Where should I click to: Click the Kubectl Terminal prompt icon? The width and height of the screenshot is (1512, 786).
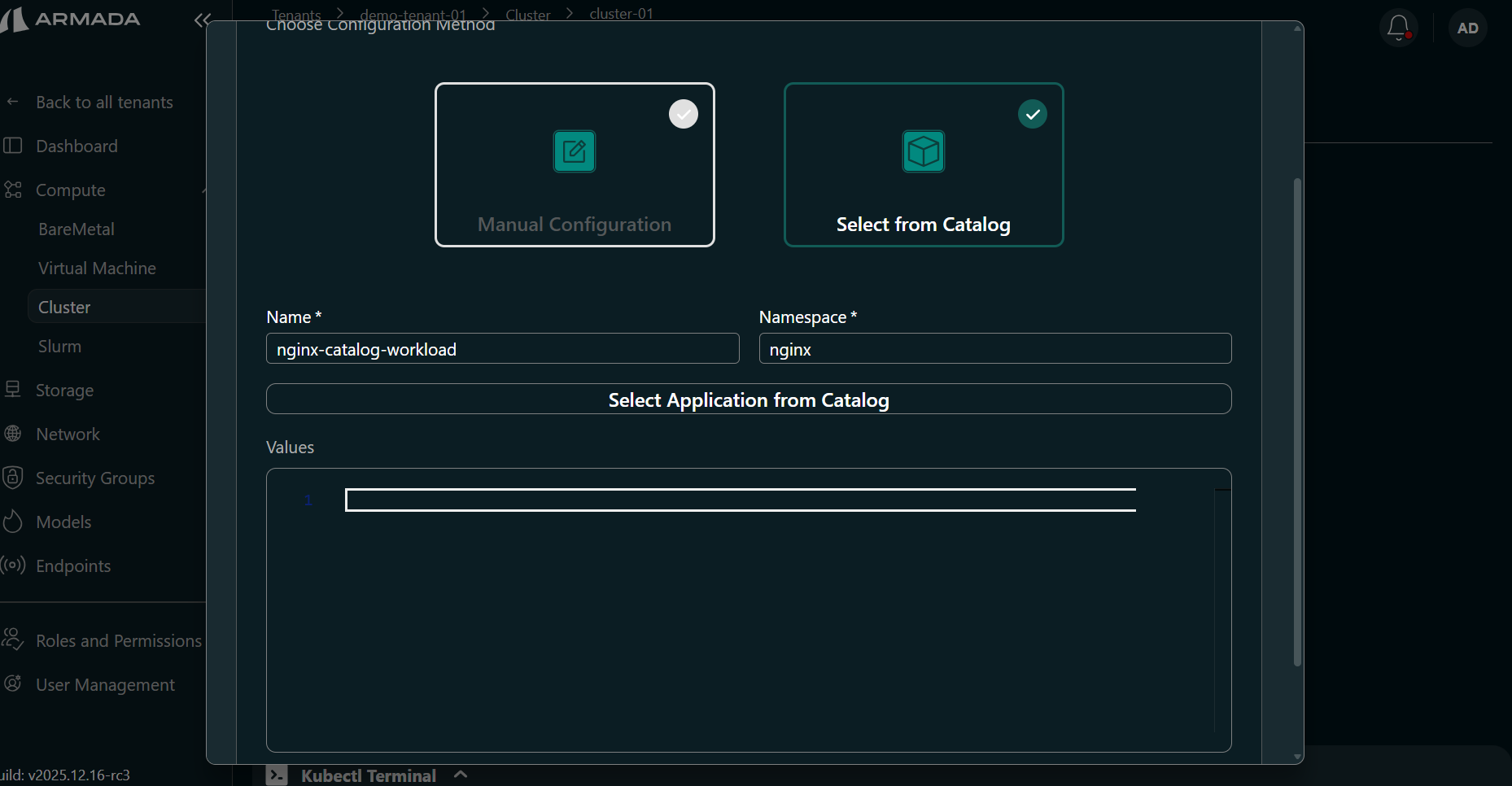click(277, 775)
